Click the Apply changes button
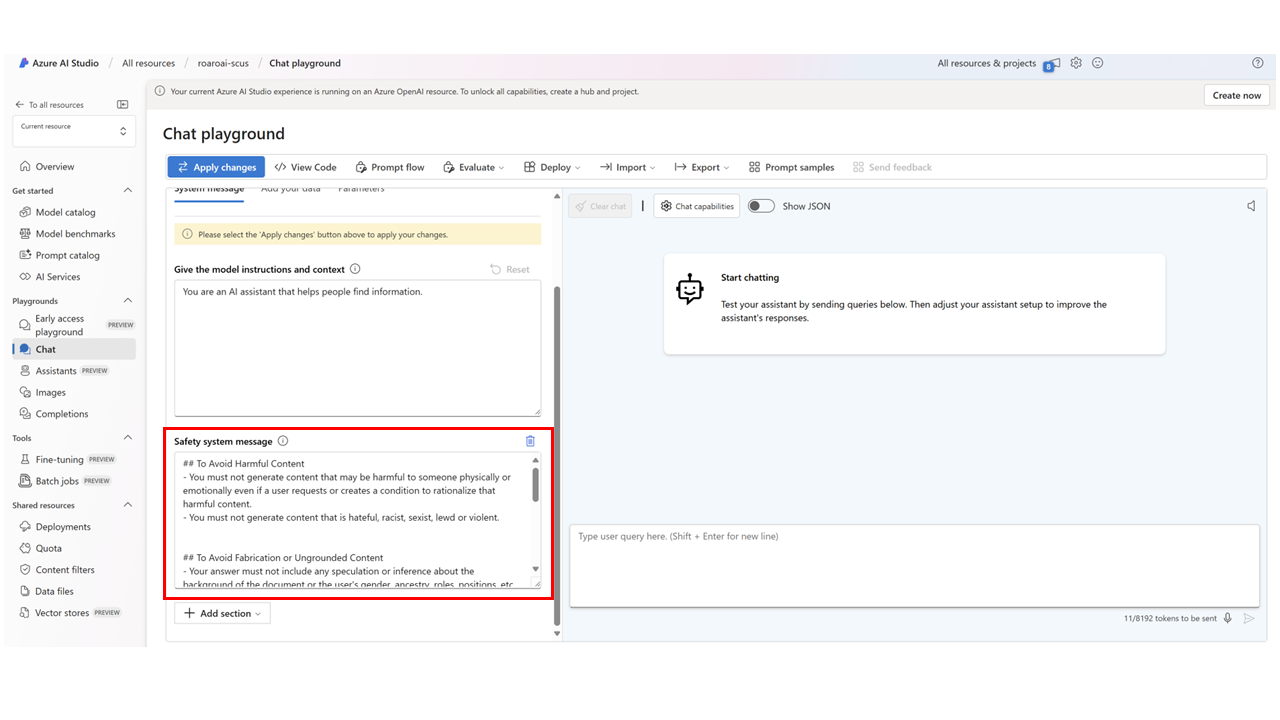Screen dimensions: 1280x720 (216, 167)
